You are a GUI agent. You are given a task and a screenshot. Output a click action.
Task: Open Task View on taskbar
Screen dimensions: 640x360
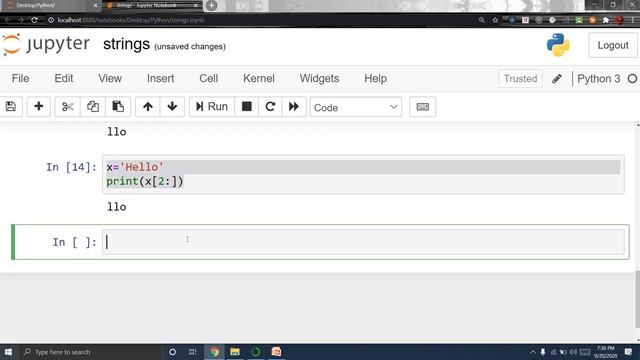(192, 352)
